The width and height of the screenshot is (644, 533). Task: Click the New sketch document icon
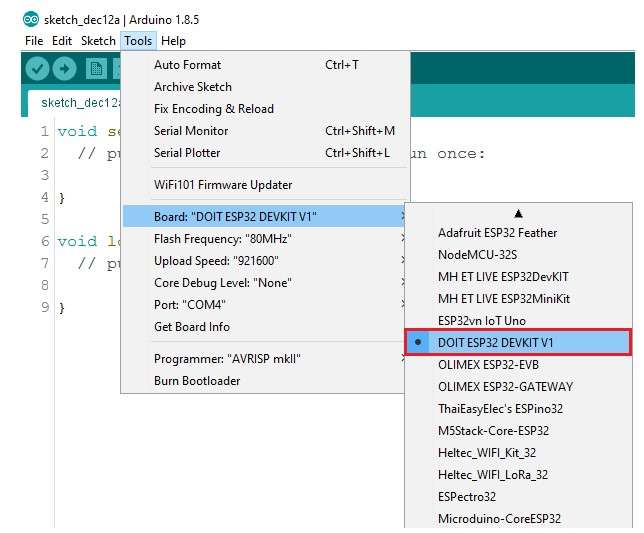(96, 68)
